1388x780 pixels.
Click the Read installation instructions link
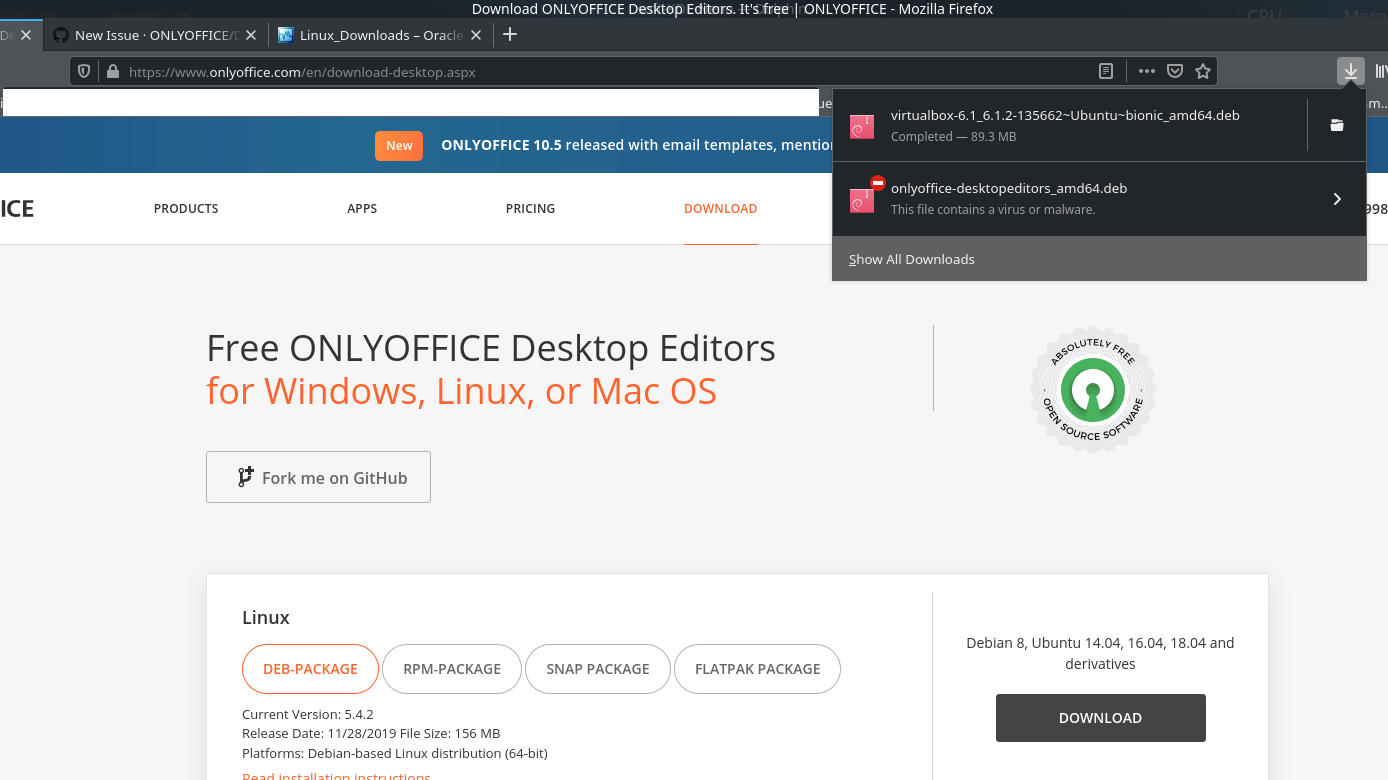(x=336, y=776)
